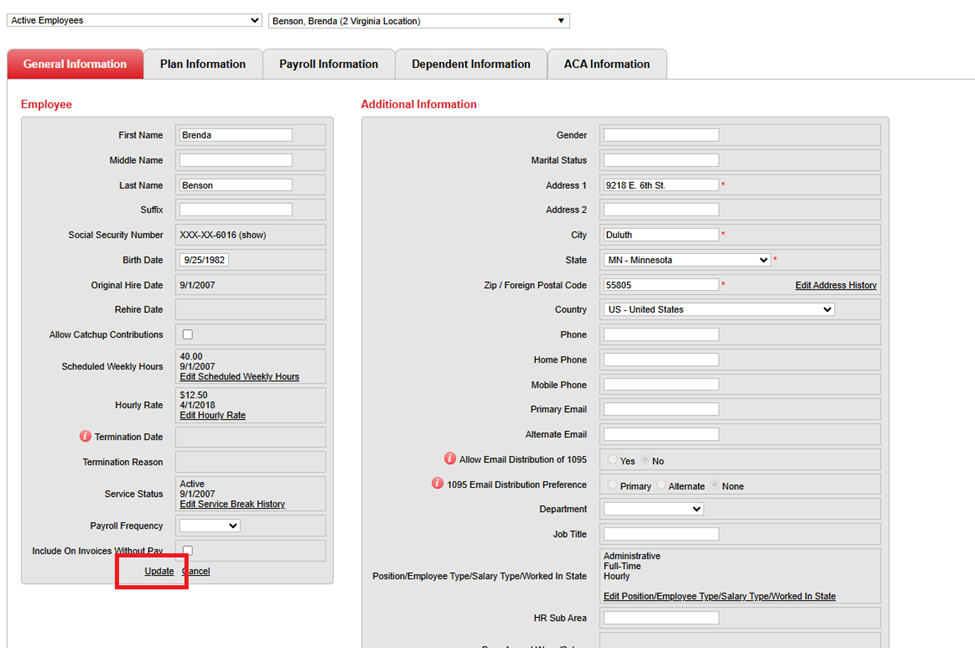The width and height of the screenshot is (975, 648).
Task: Click Edit Service Break History link
Action: pos(232,504)
